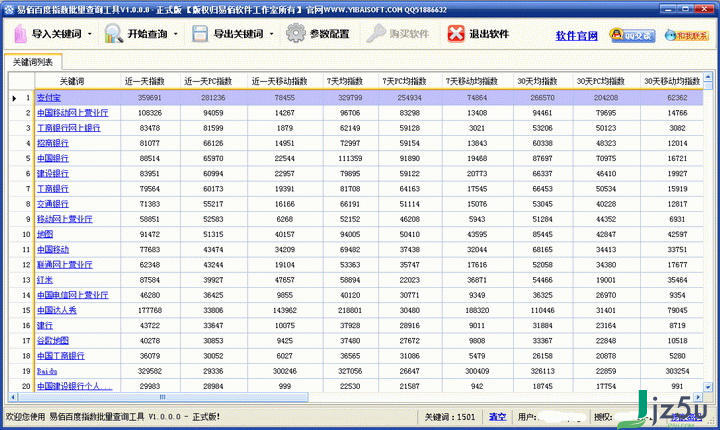Click cell value 300246 in Baidu row
720x430 pixels.
point(285,371)
